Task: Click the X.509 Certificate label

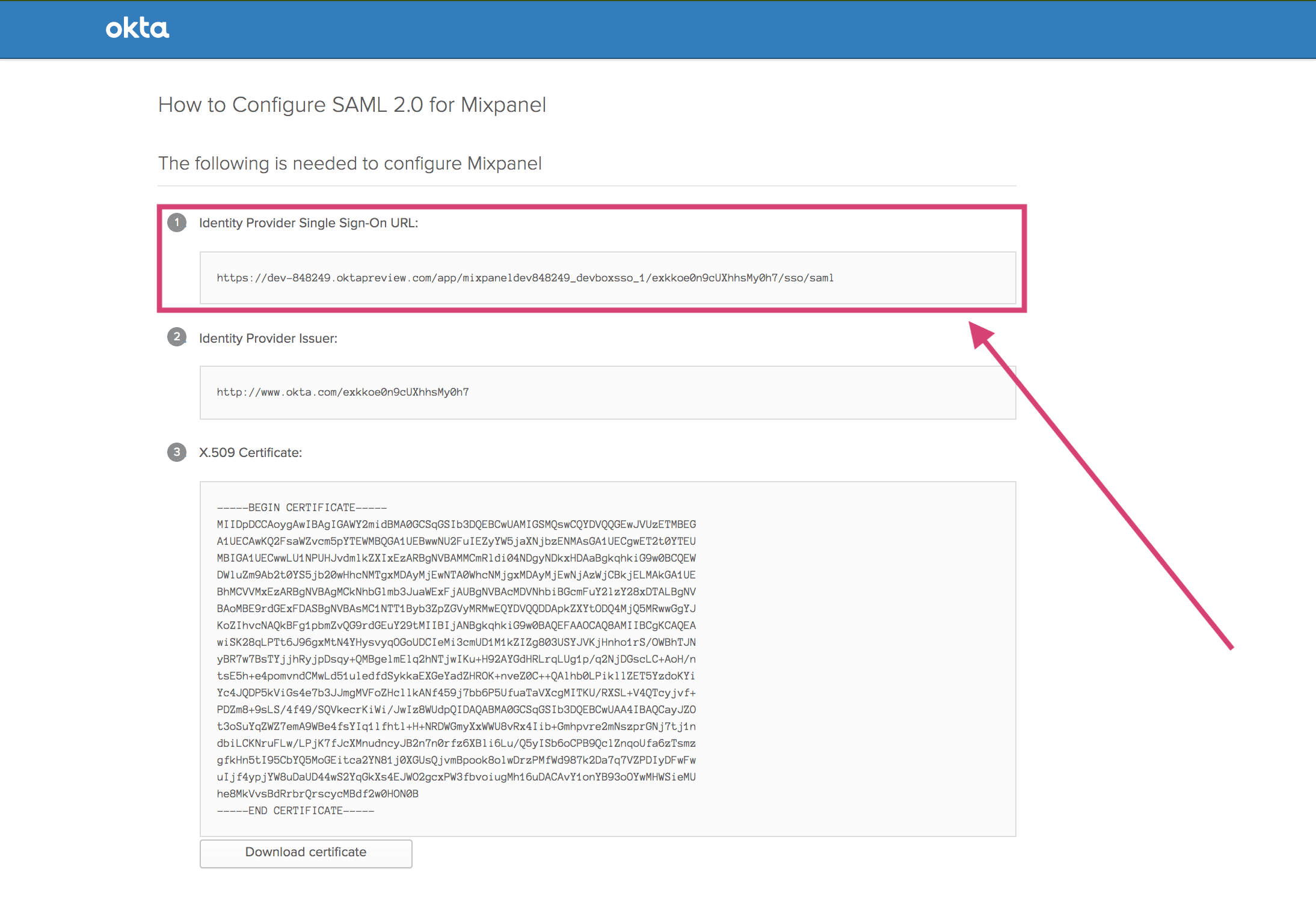Action: click(x=250, y=453)
